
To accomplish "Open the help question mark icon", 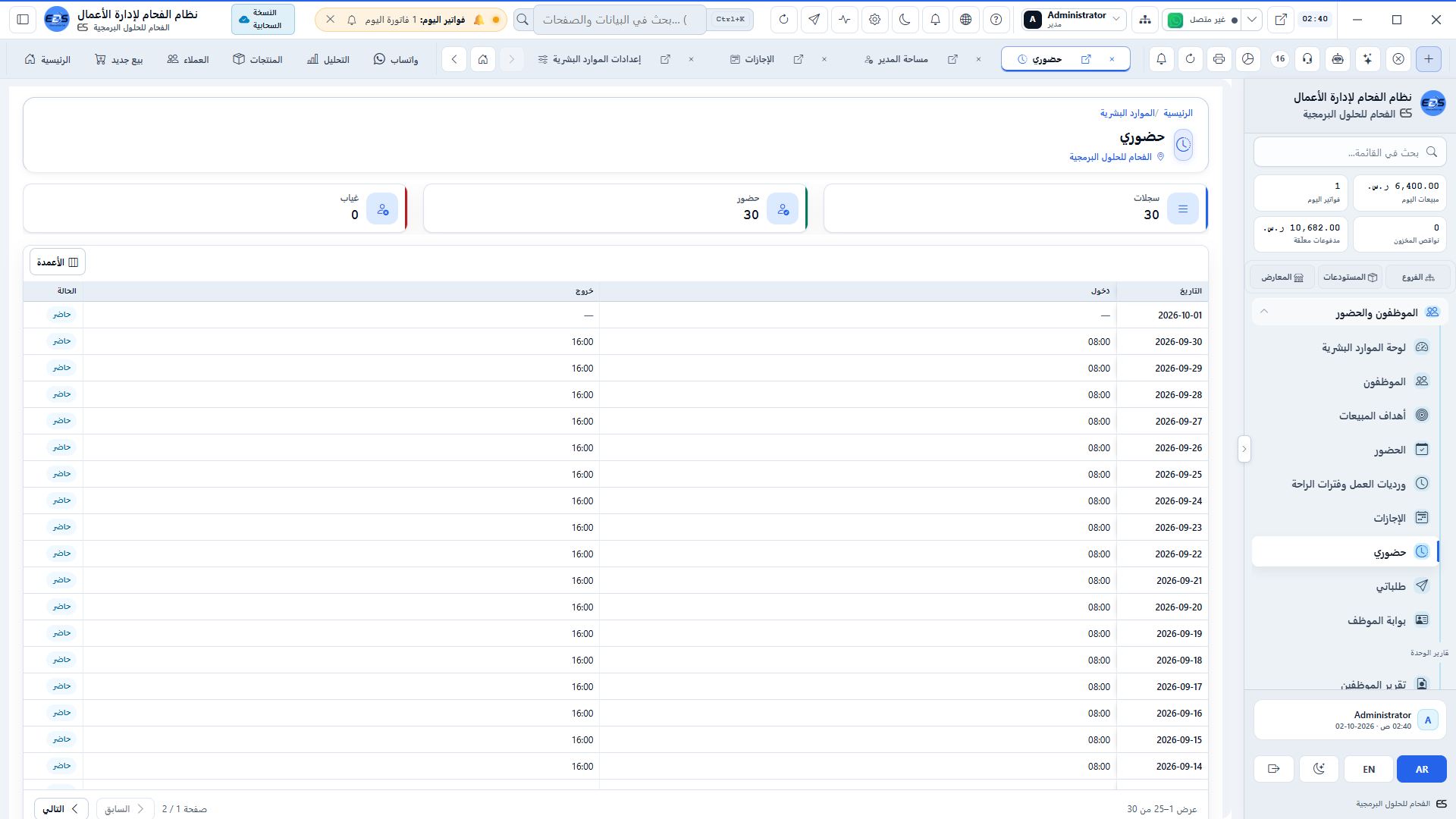I will coord(996,20).
